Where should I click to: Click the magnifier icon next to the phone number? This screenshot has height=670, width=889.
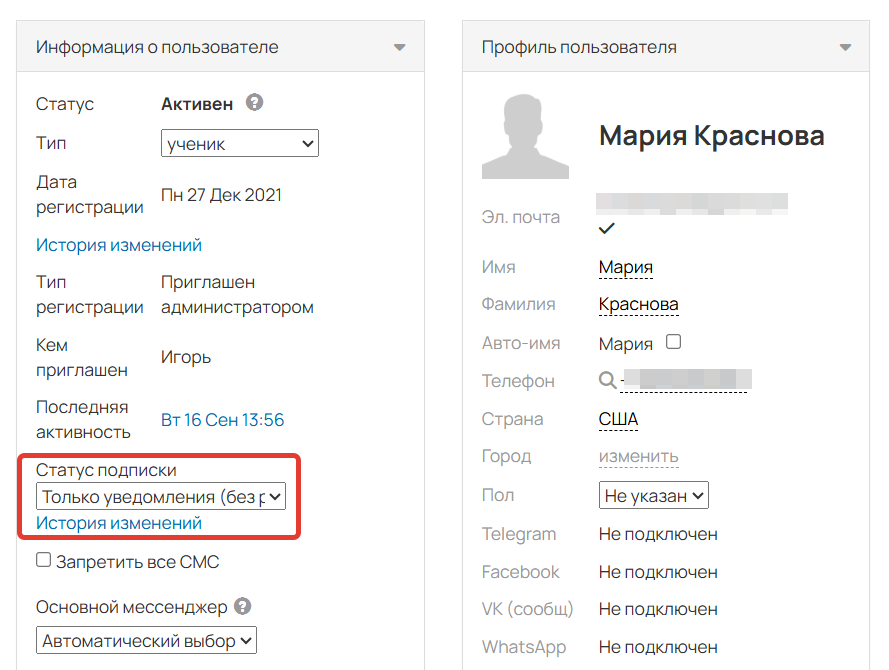click(606, 380)
